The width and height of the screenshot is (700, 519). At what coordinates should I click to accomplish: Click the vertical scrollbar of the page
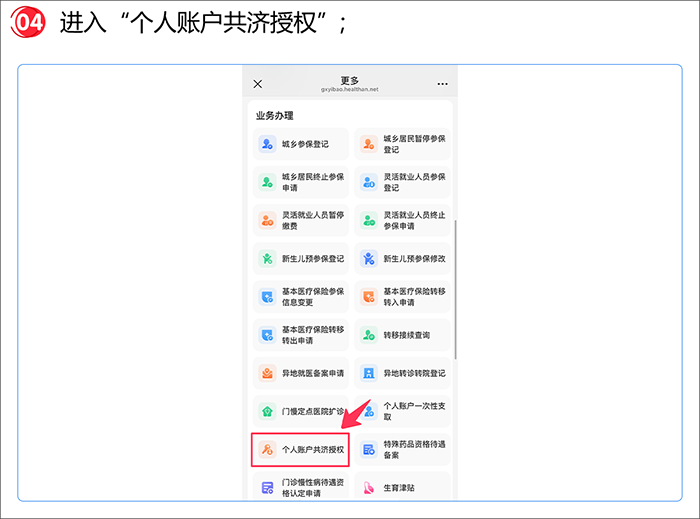[455, 290]
